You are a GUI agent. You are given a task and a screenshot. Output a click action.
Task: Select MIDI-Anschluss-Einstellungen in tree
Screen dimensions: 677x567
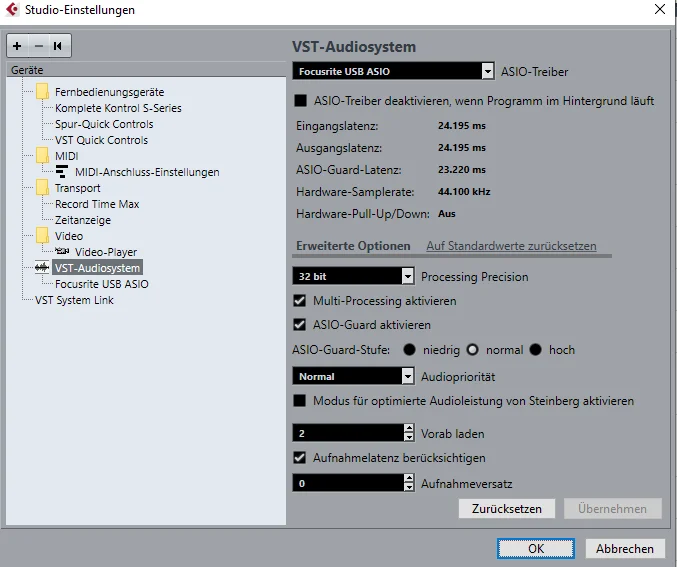147,172
